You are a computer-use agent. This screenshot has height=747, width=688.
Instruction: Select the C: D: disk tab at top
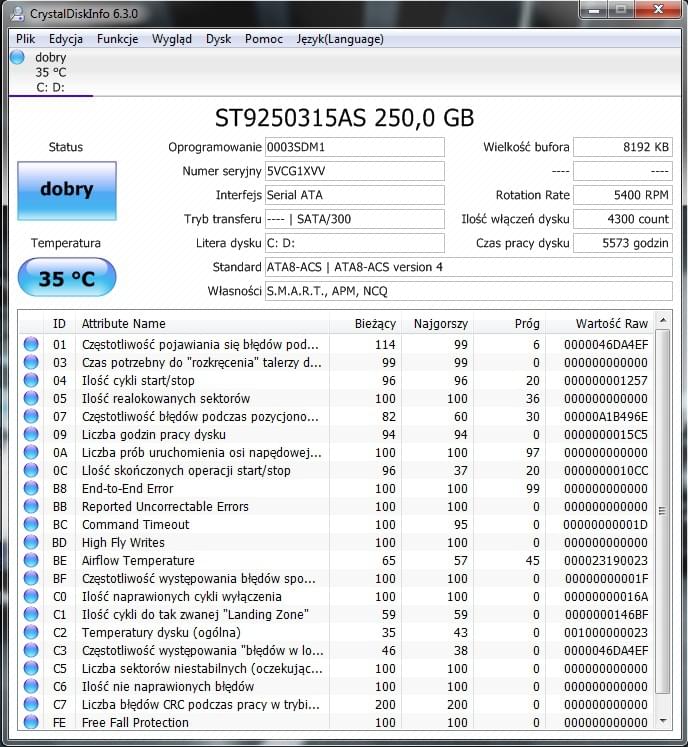(50, 72)
